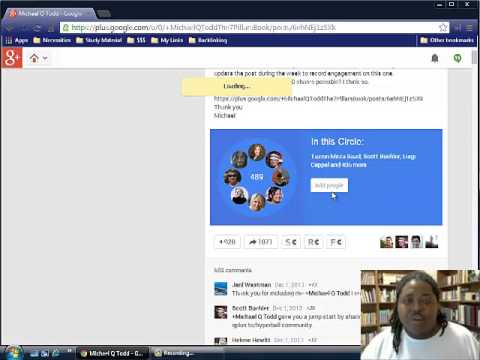Click the top-center face in circle
480x360 pixels.
pos(256,152)
